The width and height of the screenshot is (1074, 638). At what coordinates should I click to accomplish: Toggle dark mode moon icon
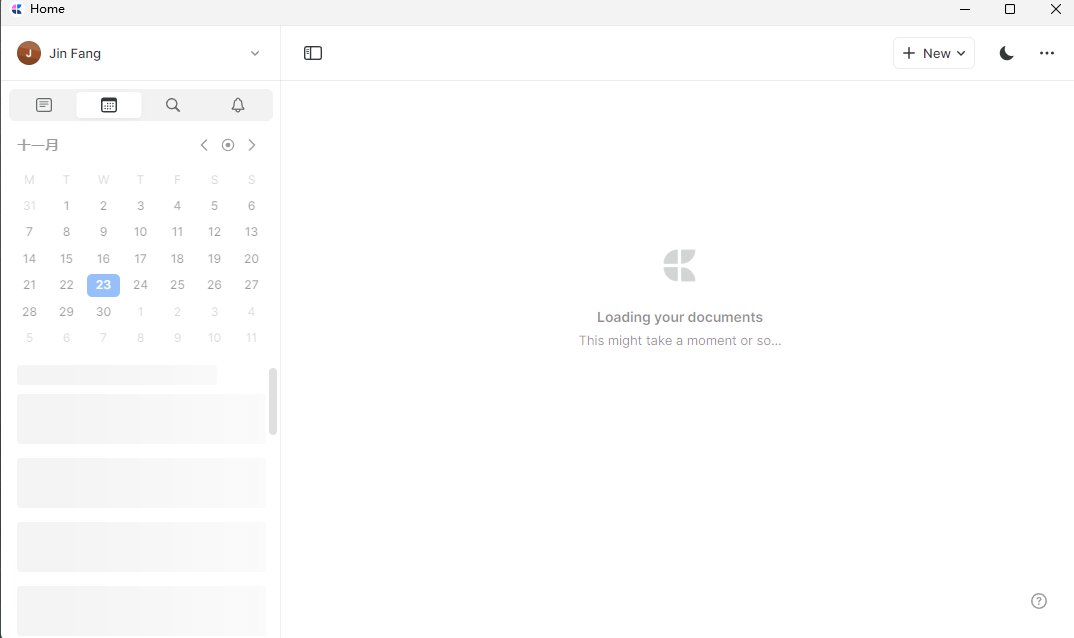(1007, 53)
